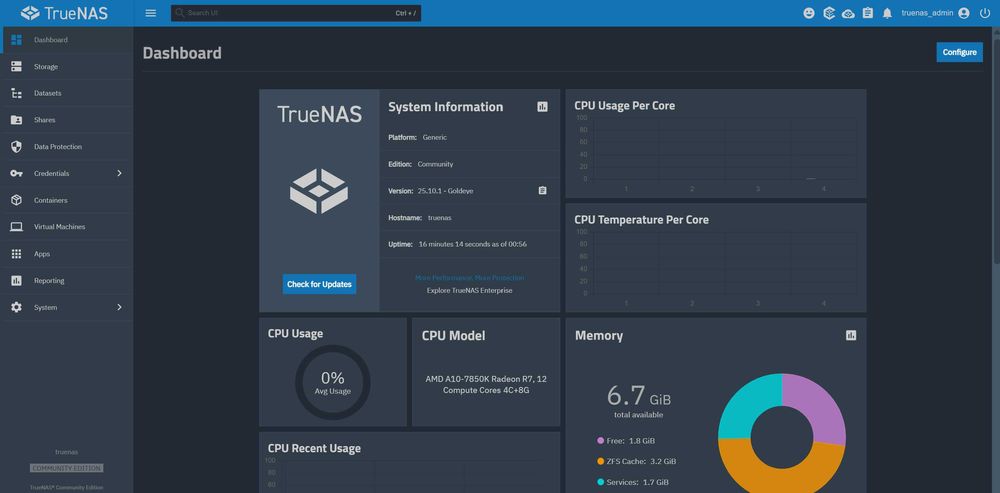The height and width of the screenshot is (493, 1000).
Task: Click 6.7 GiB total available text
Action: (638, 401)
